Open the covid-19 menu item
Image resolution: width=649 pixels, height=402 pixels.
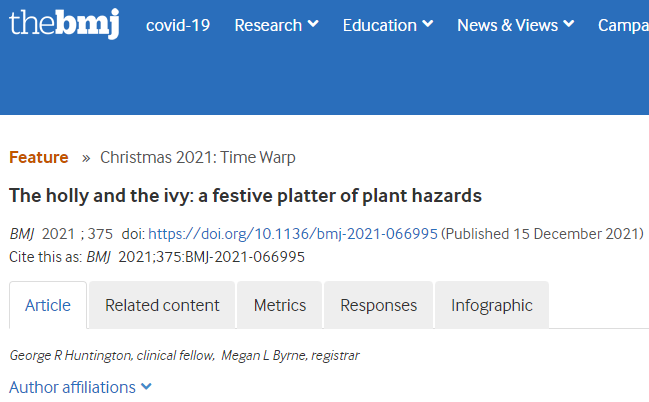178,25
